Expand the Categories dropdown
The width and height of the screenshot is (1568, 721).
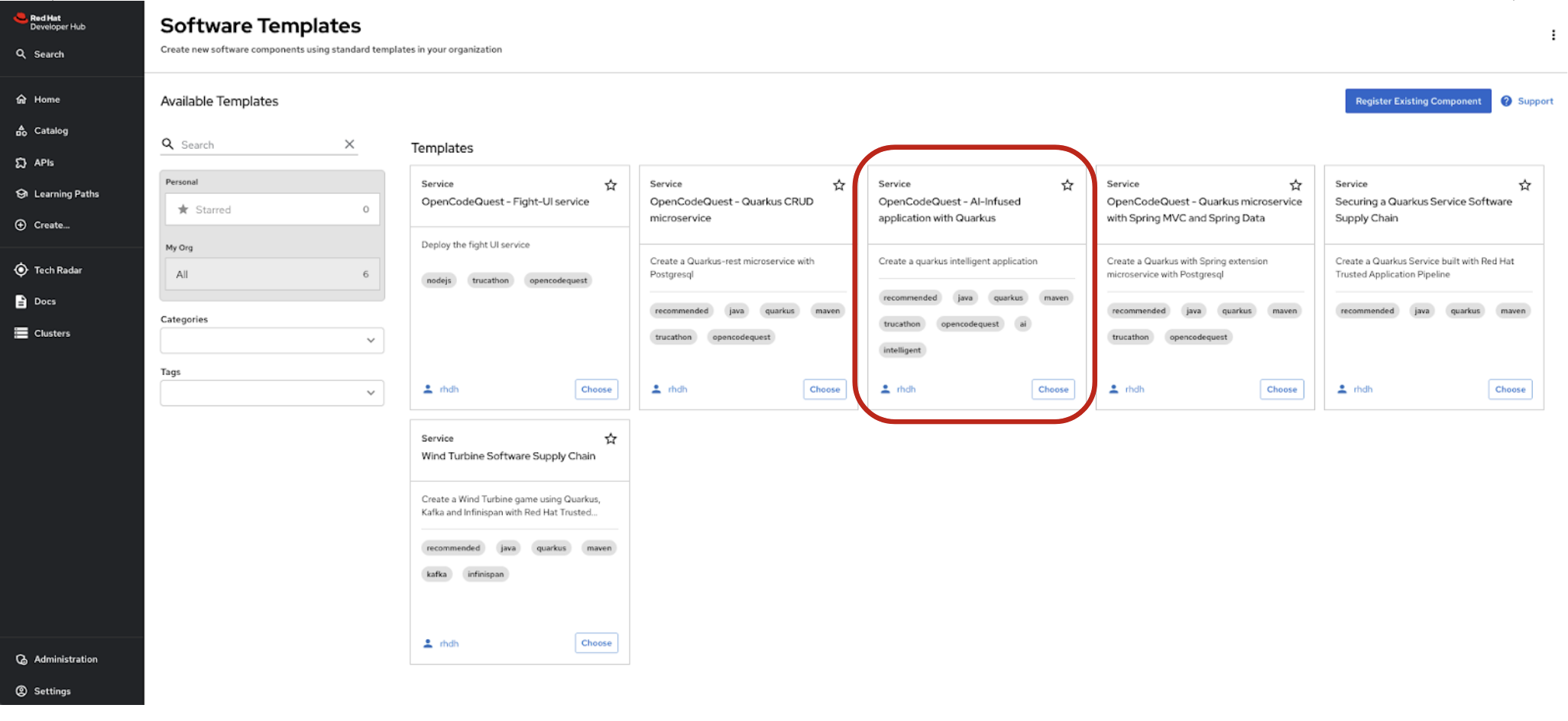272,341
